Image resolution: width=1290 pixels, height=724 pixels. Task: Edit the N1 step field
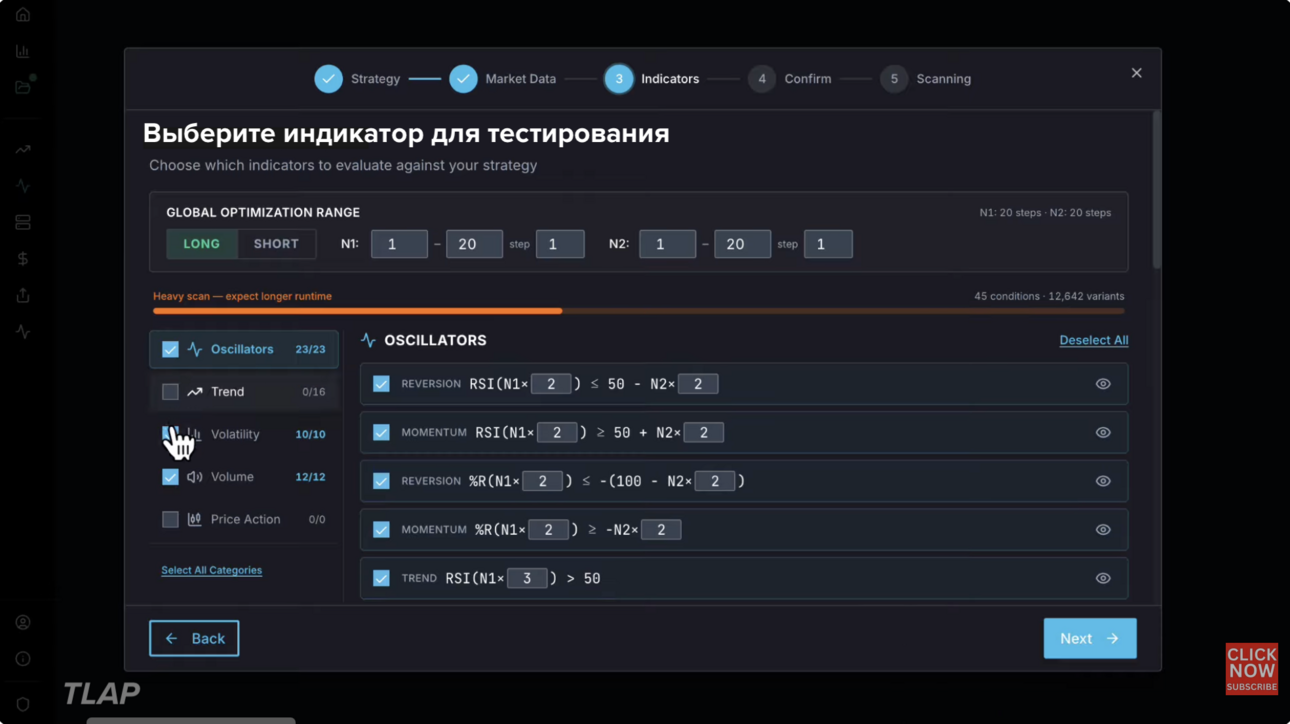coord(560,244)
